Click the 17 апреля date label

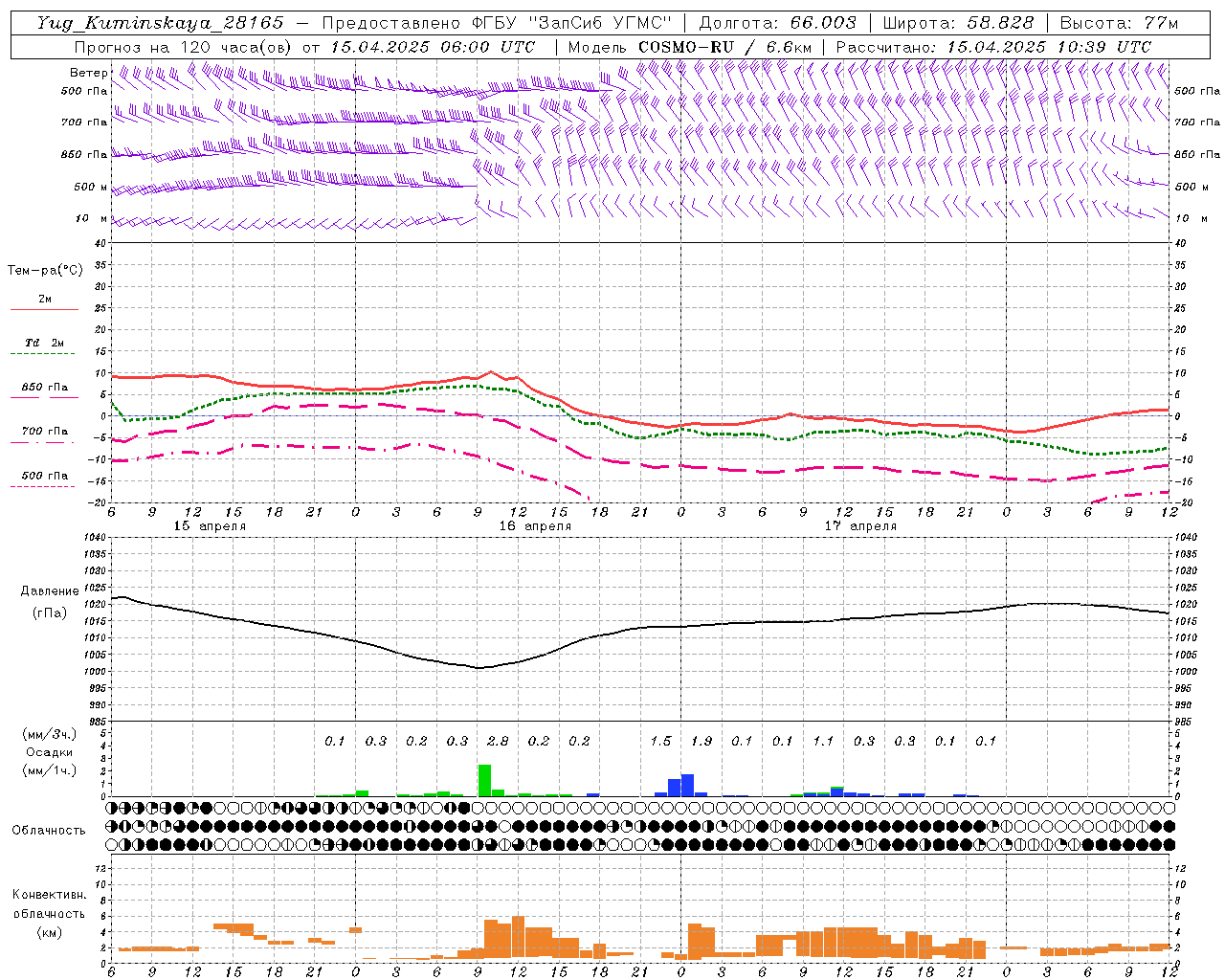point(860,526)
